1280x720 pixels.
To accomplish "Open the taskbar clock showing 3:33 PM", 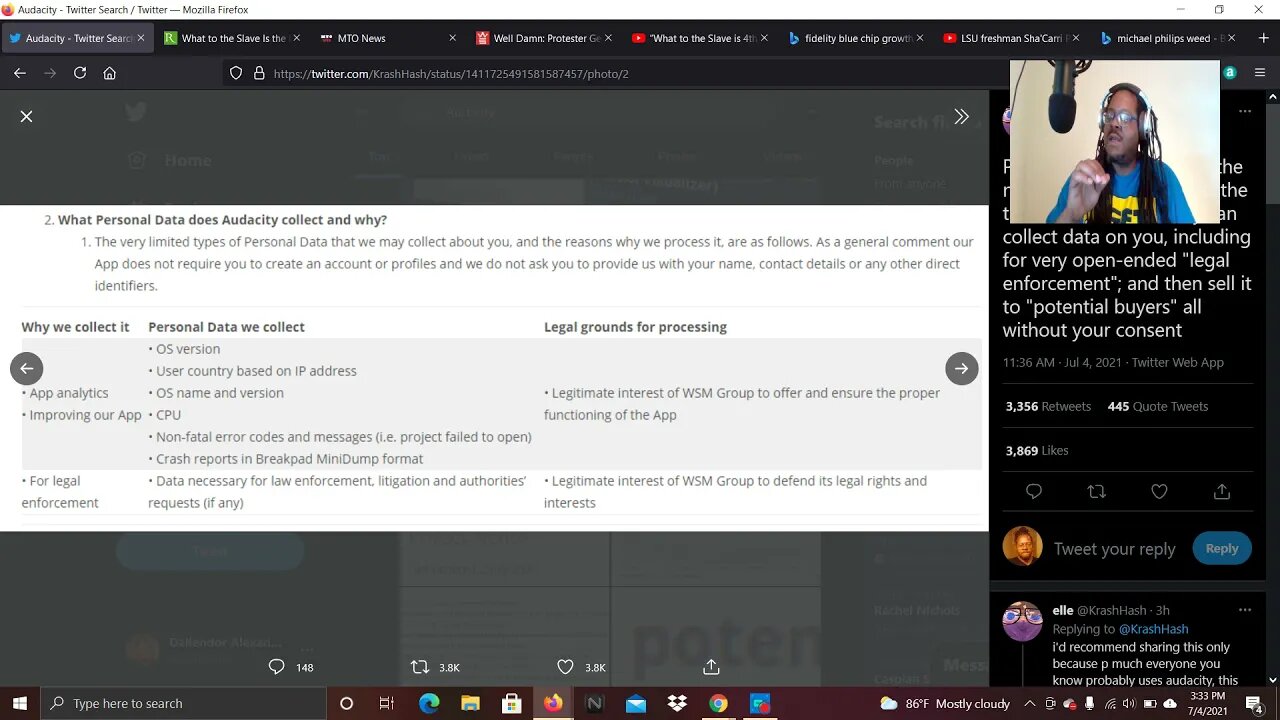I will click(1208, 703).
